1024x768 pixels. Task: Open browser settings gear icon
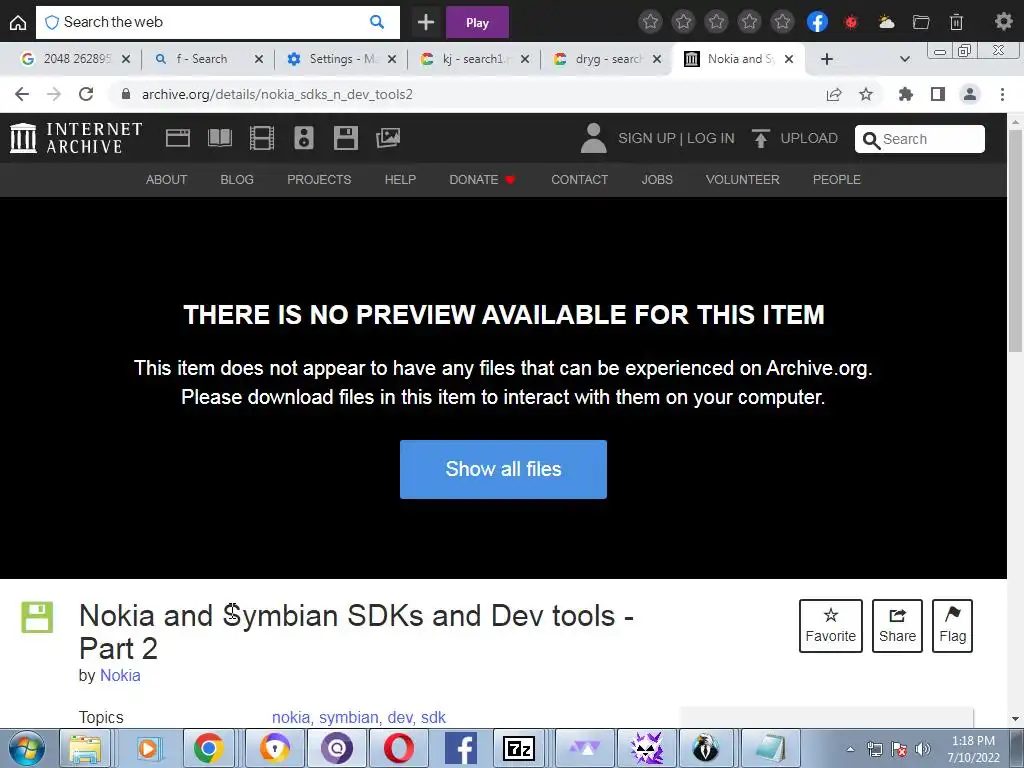[x=1003, y=22]
